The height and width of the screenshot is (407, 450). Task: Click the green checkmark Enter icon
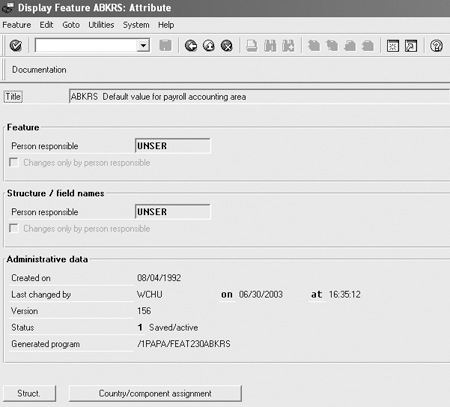click(15, 45)
